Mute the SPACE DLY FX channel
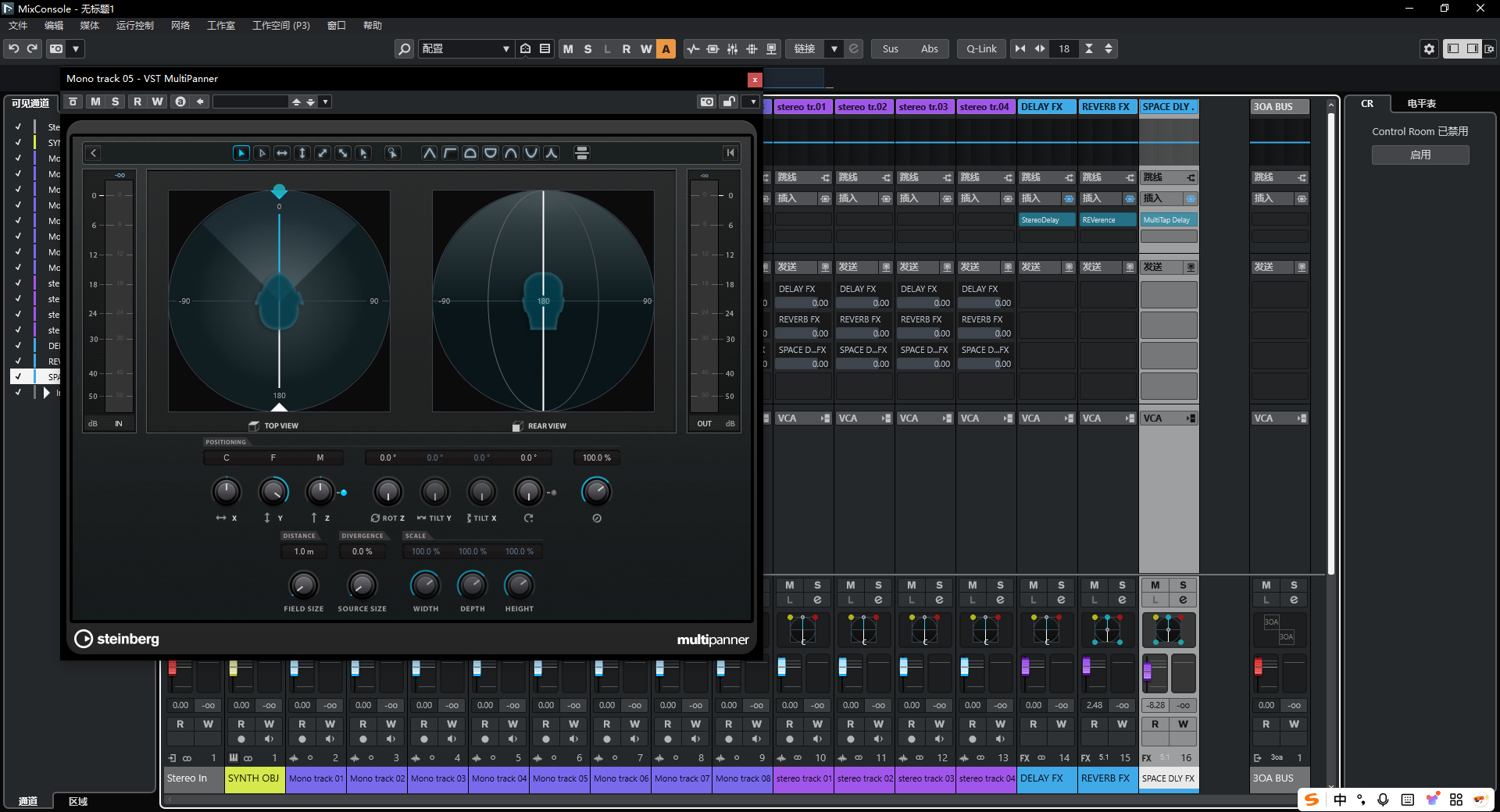The width and height of the screenshot is (1500, 812). (x=1155, y=585)
